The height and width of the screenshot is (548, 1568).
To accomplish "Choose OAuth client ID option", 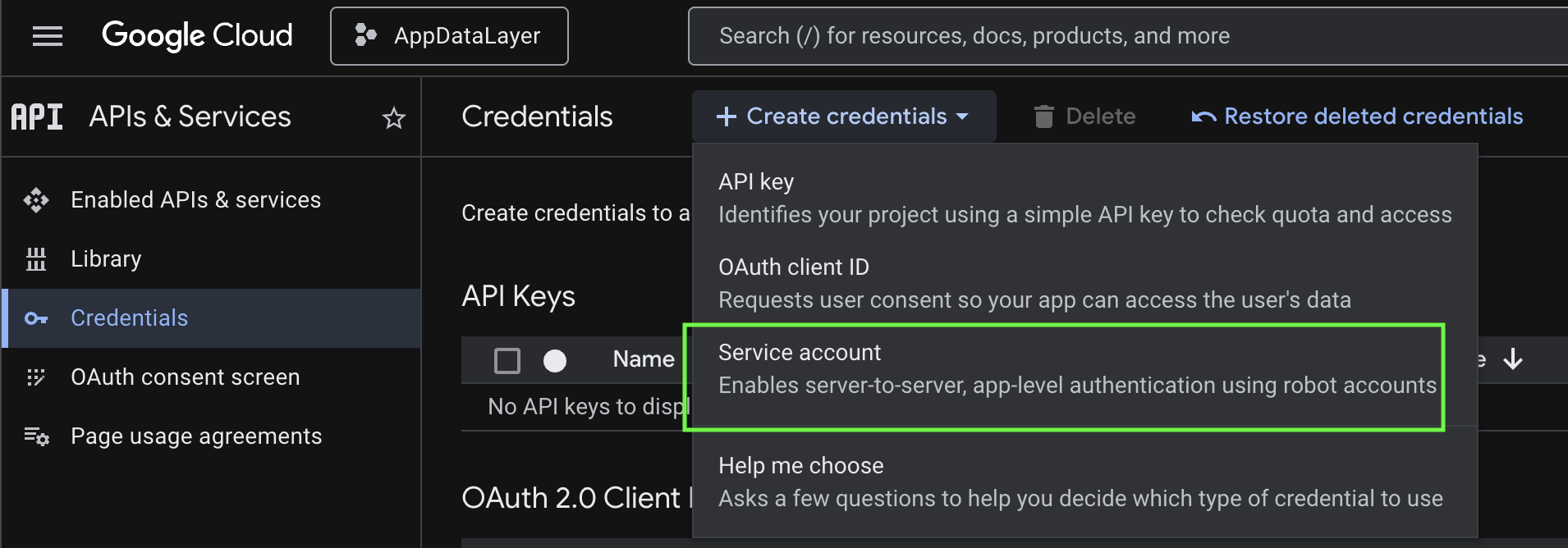I will click(1034, 283).
